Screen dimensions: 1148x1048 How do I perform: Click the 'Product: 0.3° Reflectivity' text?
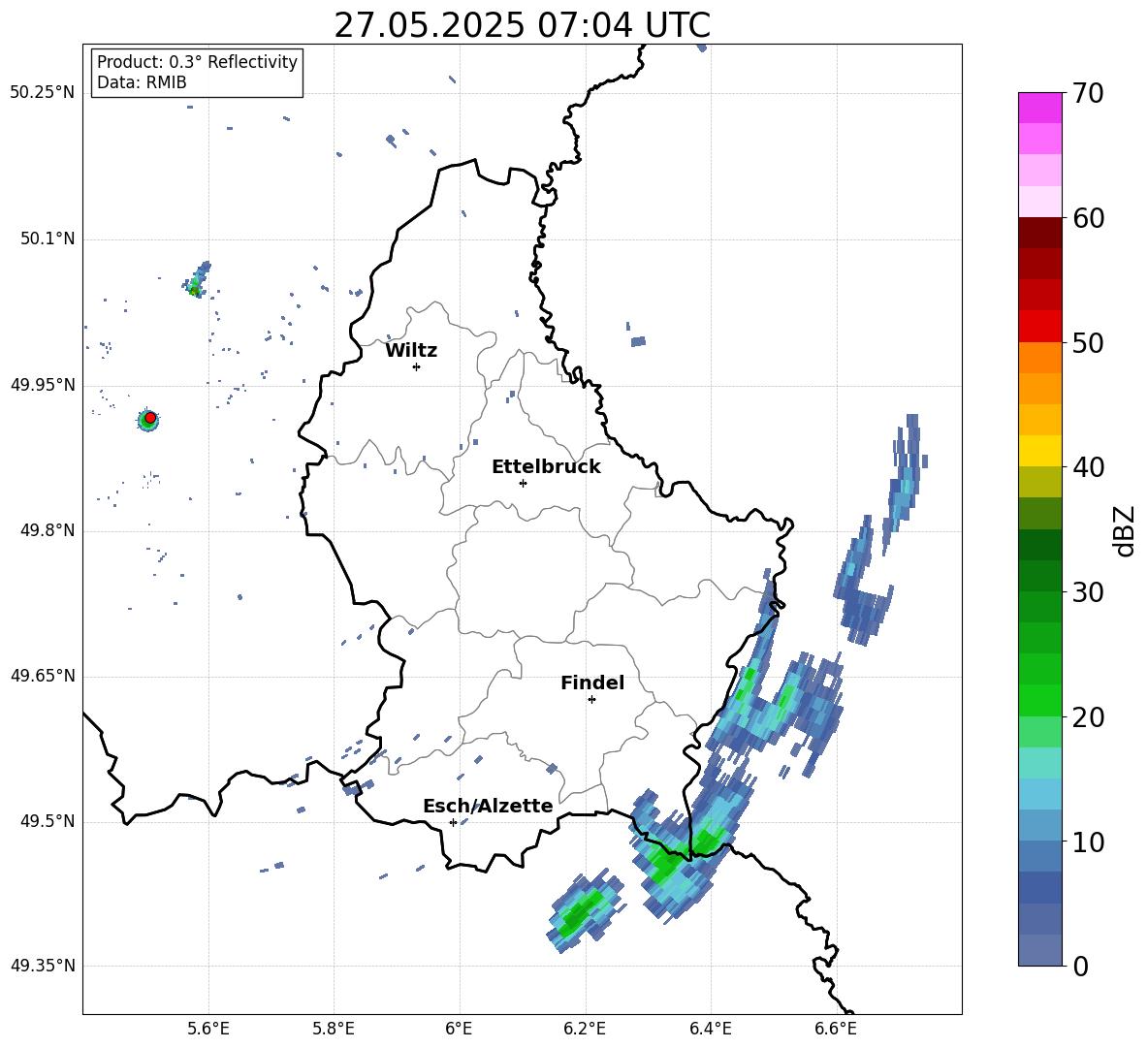coord(197,62)
